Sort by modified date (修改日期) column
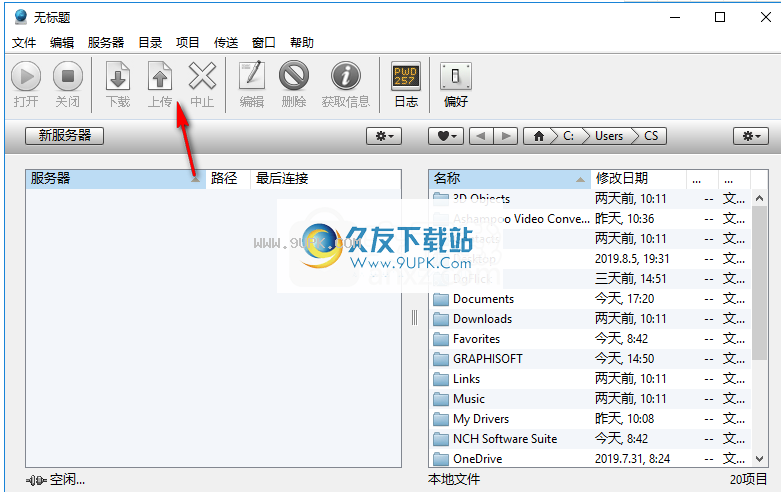Viewport: 781px width, 492px height. click(x=638, y=178)
